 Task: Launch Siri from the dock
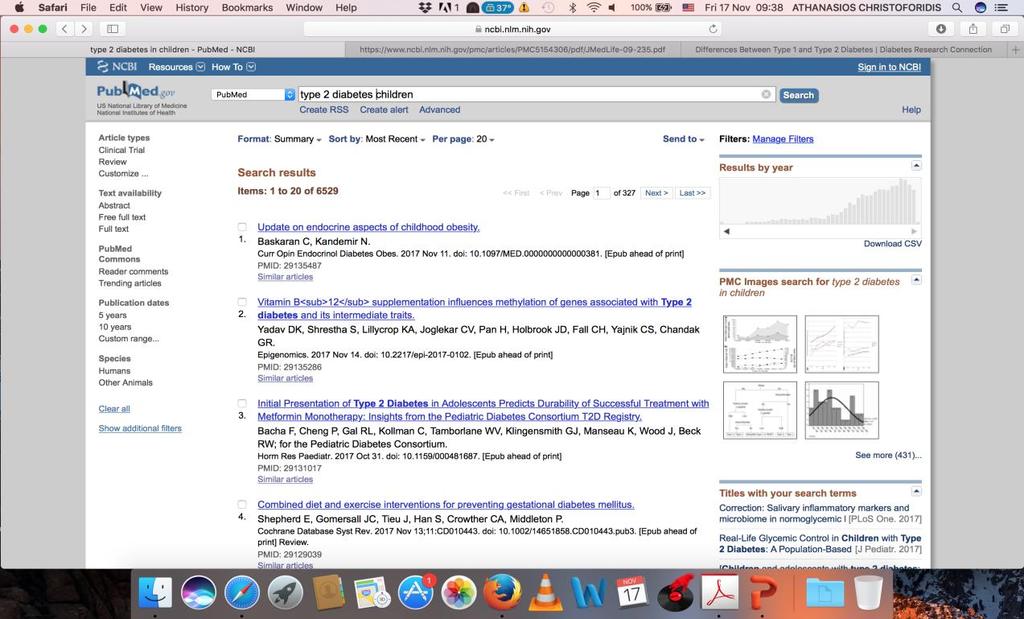199,593
